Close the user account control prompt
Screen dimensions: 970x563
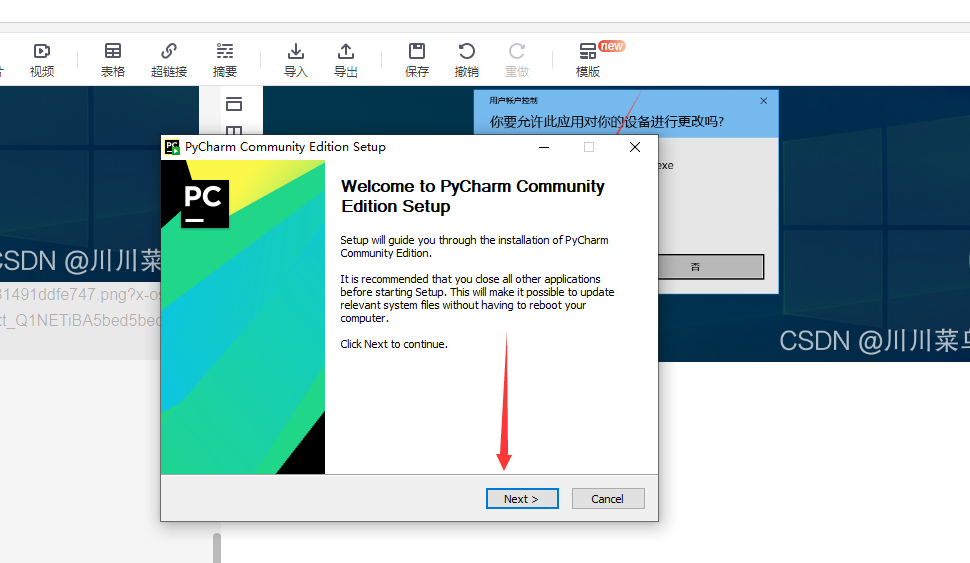point(763,101)
